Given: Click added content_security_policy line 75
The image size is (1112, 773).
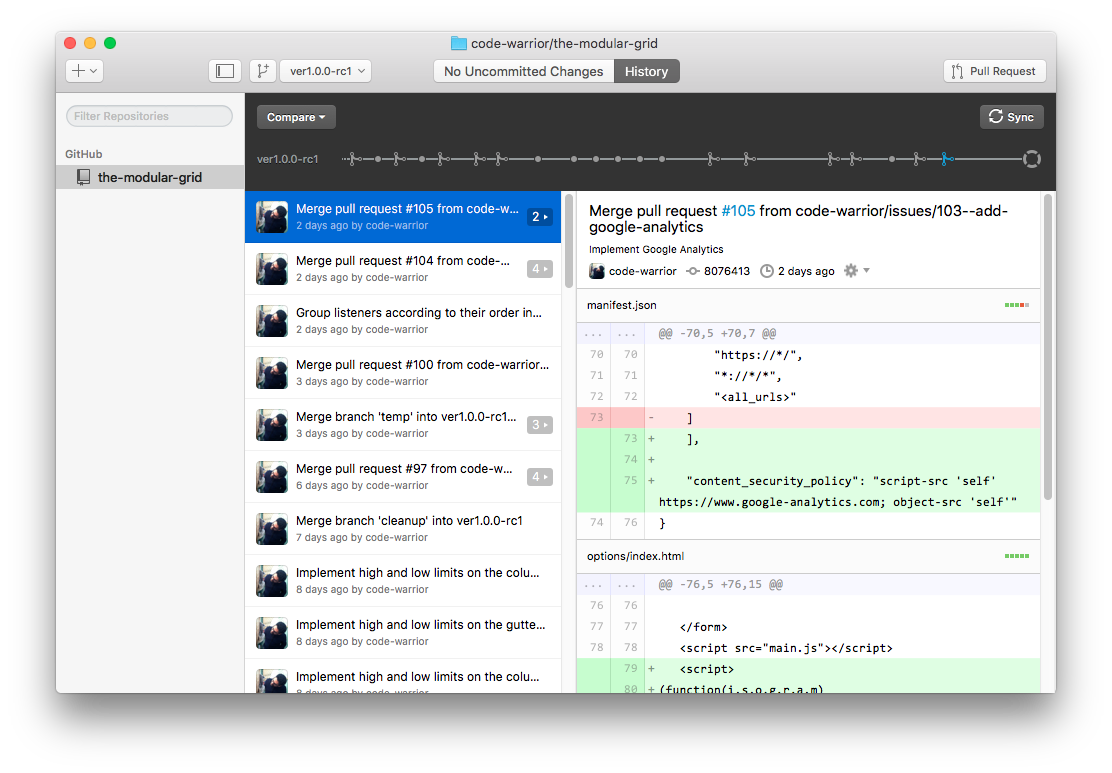Looking at the screenshot, I should tap(808, 491).
